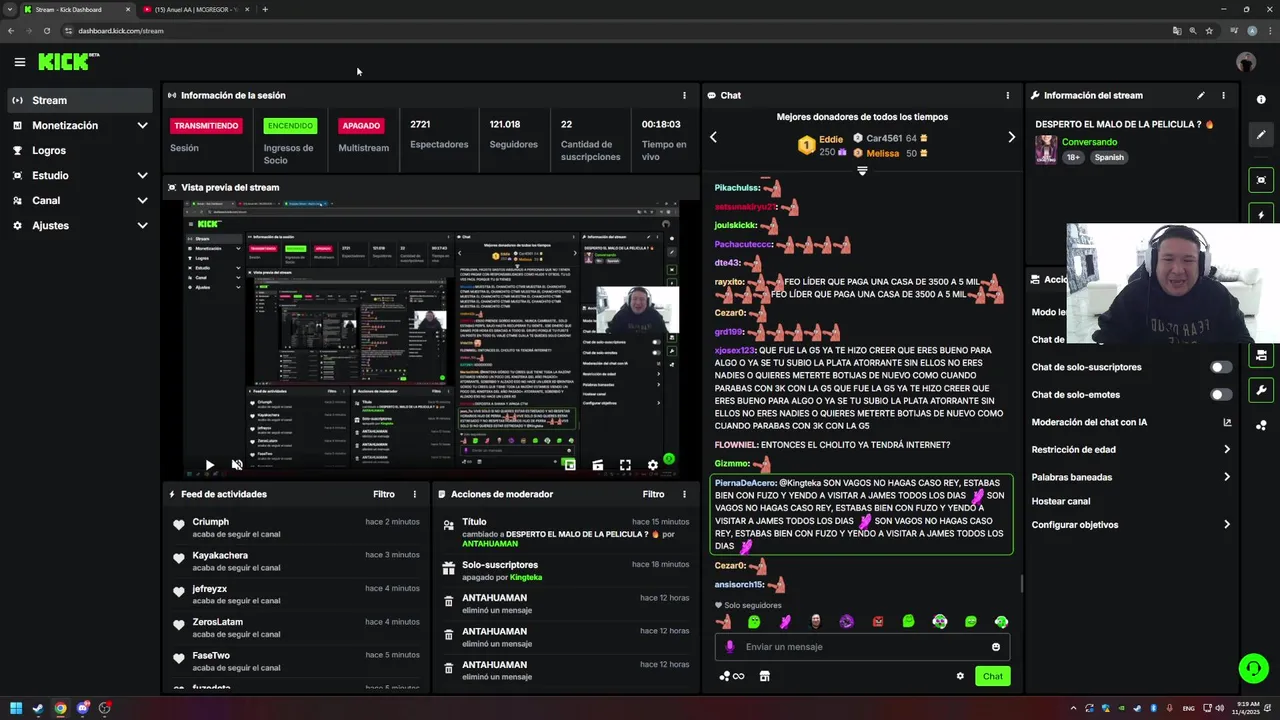The image size is (1280, 720).
Task: Click Kayakachera in activity feed
Action: [220, 555]
